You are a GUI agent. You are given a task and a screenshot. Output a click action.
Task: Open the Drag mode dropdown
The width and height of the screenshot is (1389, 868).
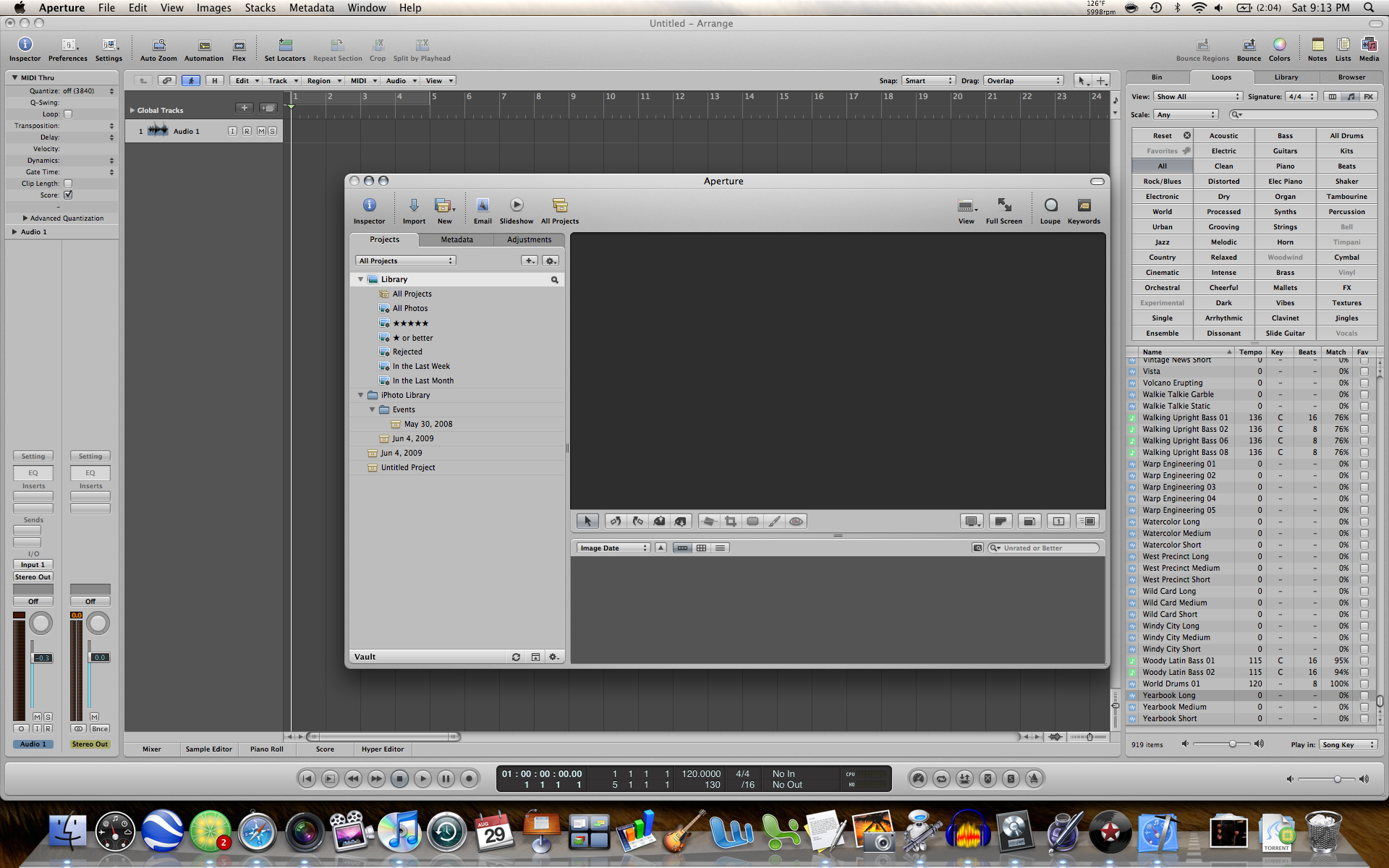1023,81
